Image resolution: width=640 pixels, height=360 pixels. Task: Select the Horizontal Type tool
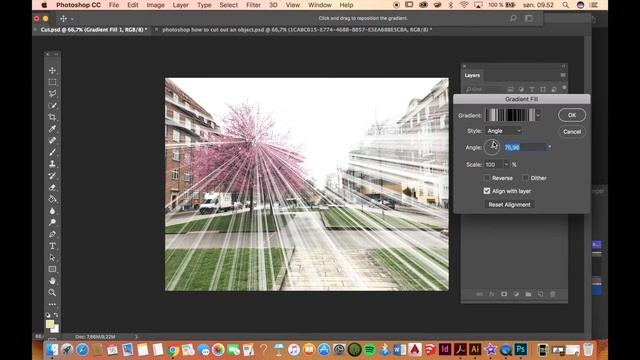(x=52, y=246)
